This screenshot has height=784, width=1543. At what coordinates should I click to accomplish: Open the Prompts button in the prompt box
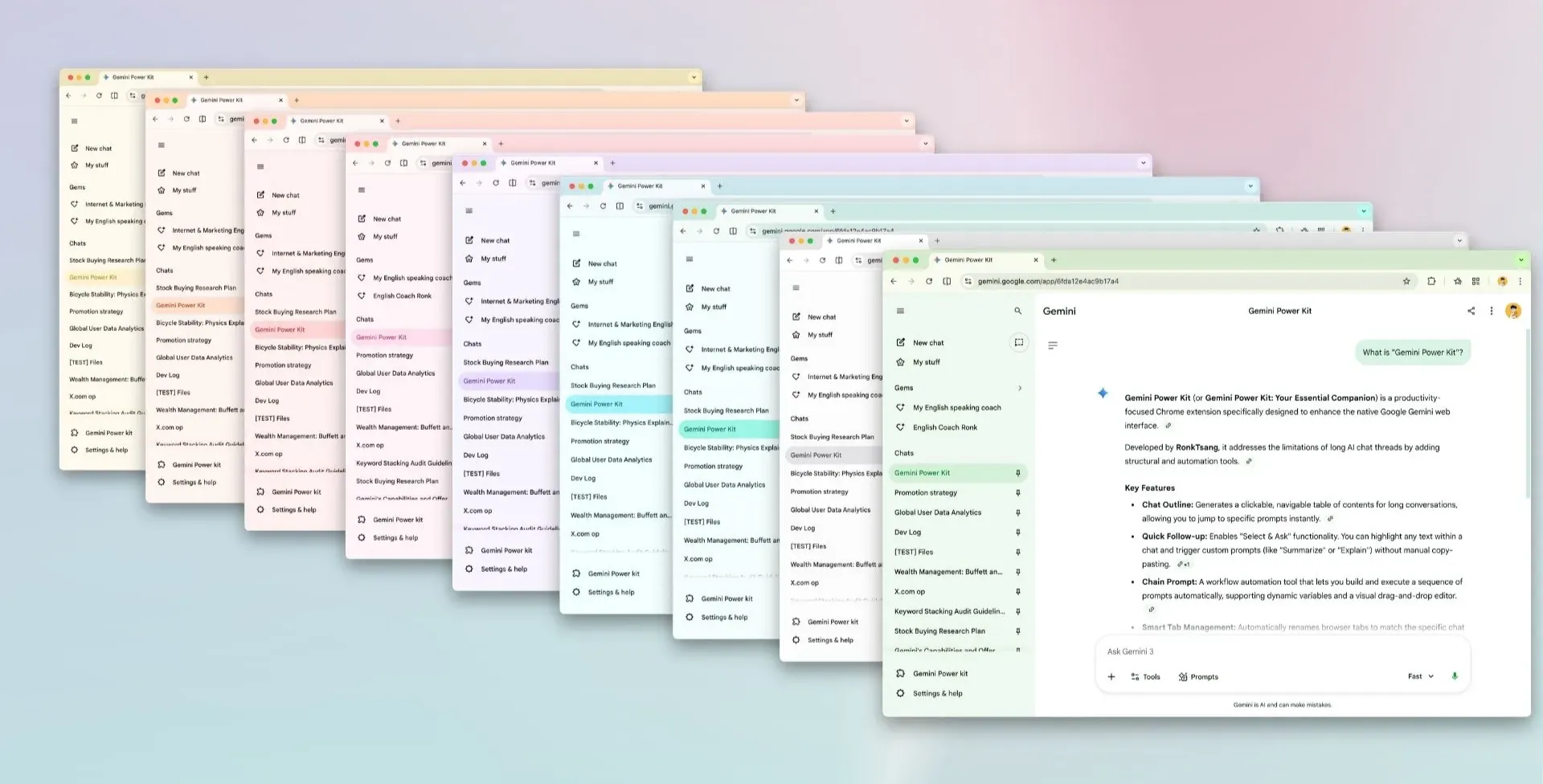point(1198,676)
